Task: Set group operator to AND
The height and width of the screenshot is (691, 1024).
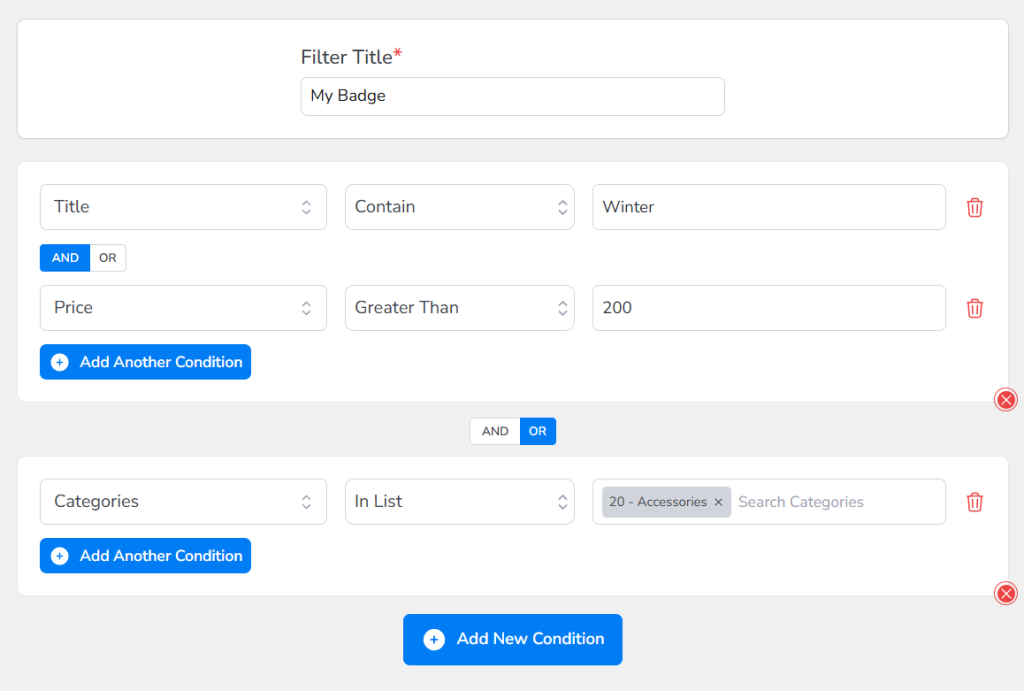Action: point(495,431)
